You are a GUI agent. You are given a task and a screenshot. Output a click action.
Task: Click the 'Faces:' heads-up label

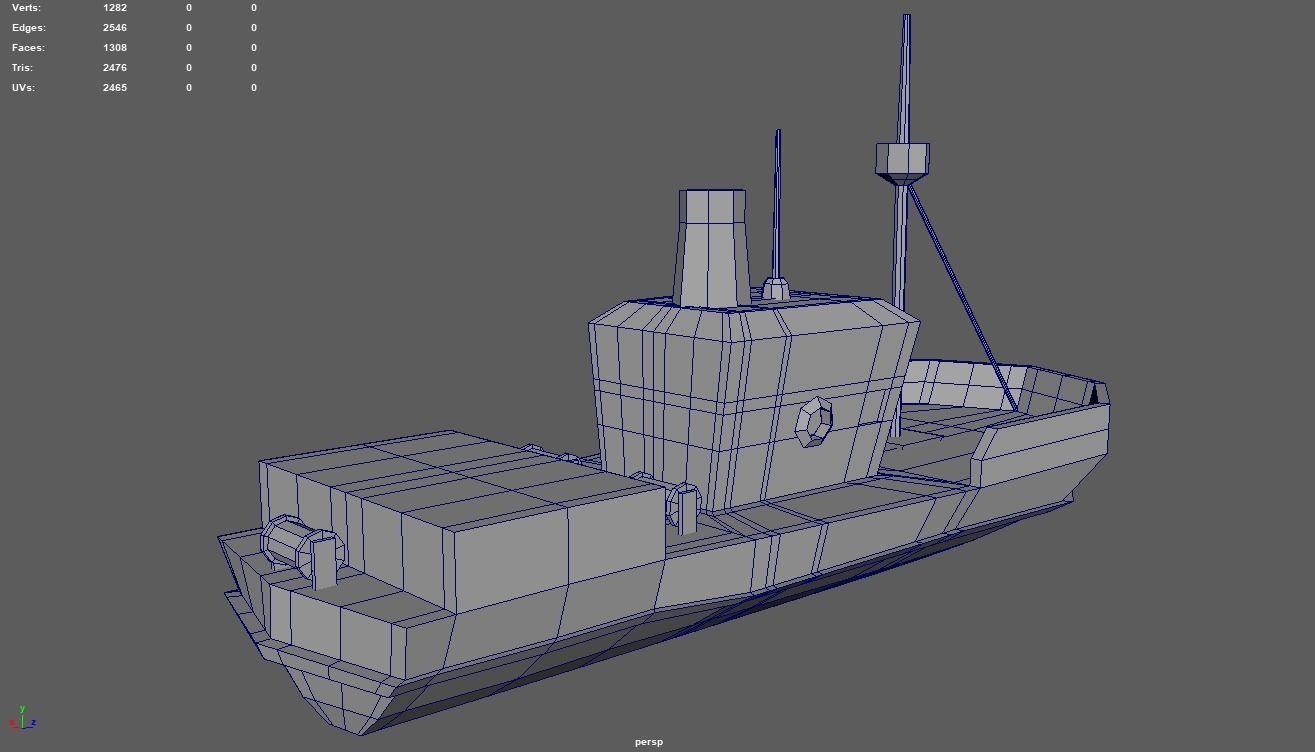click(28, 48)
